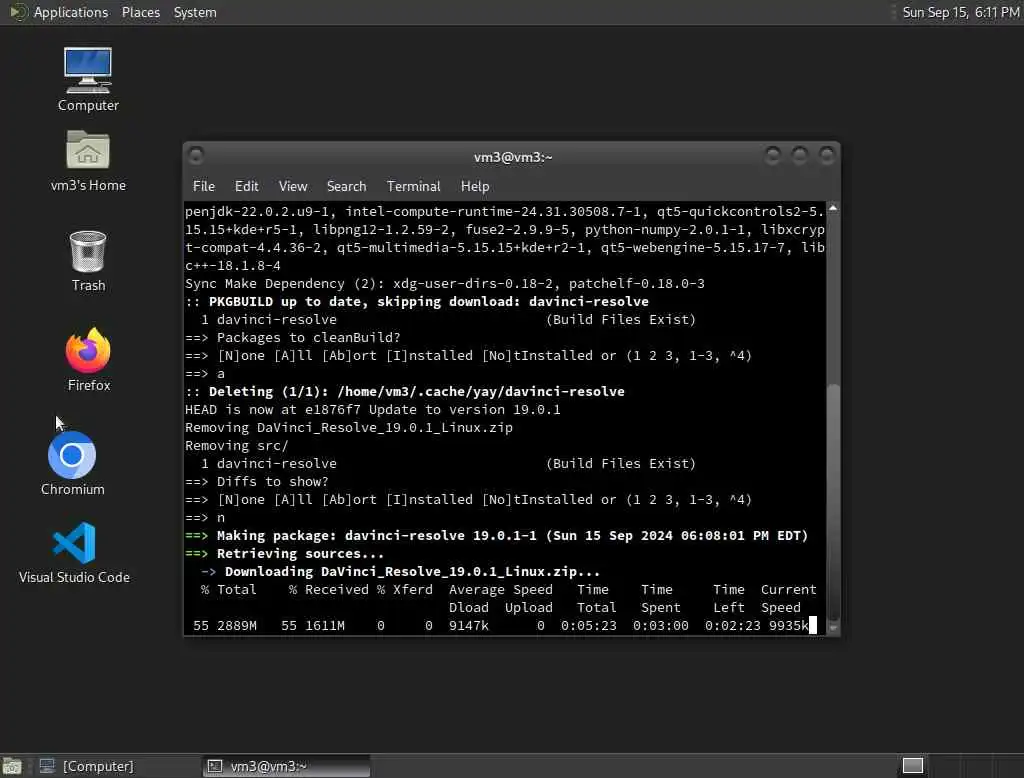Click the terminal scrollbar up arrow
This screenshot has height=778, width=1024.
833,208
